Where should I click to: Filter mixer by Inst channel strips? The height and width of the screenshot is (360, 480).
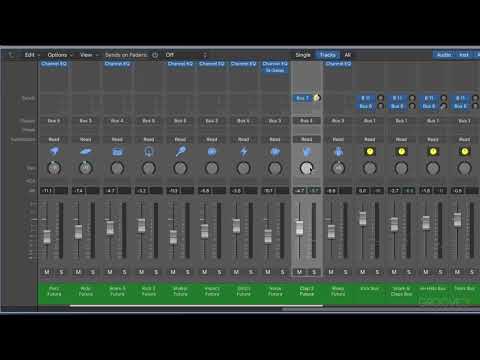pyautogui.click(x=464, y=55)
